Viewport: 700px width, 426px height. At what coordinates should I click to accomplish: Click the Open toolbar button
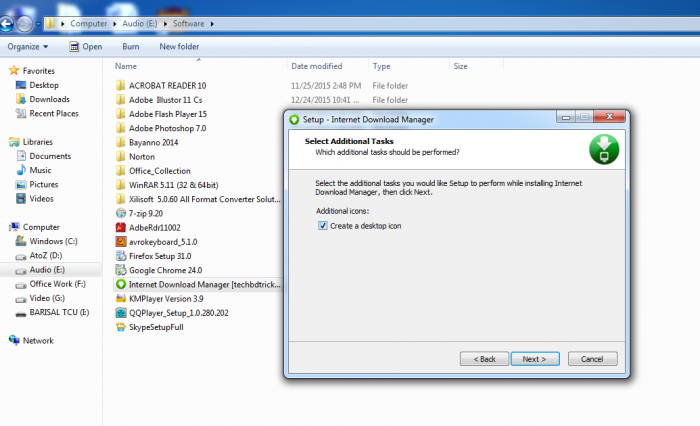86,46
